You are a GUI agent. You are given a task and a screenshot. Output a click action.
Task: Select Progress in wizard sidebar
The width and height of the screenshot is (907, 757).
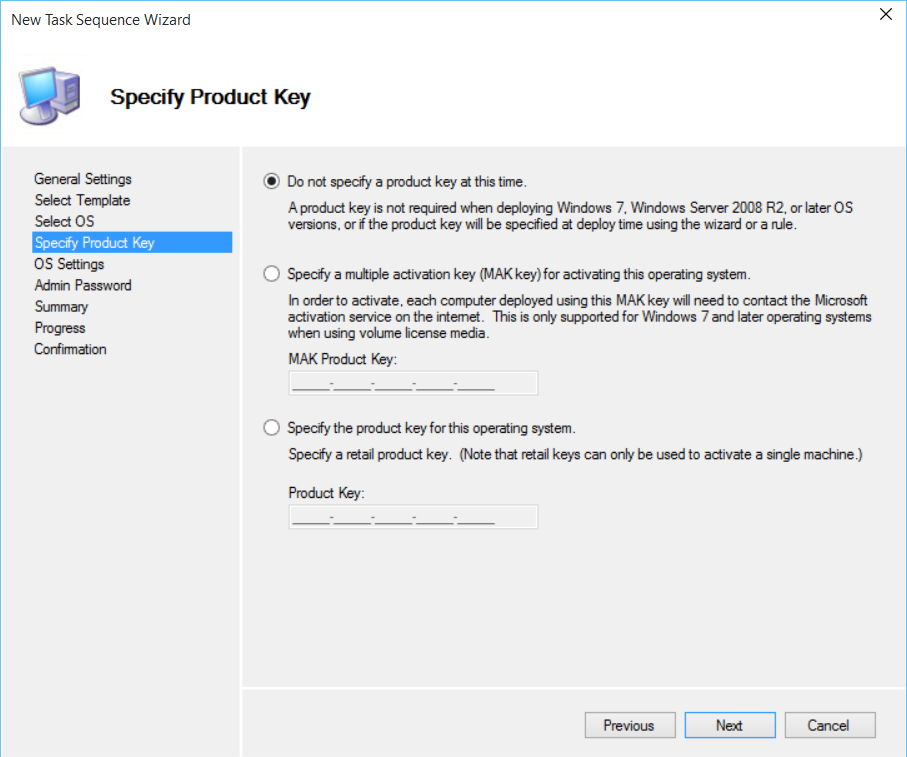[x=60, y=328]
